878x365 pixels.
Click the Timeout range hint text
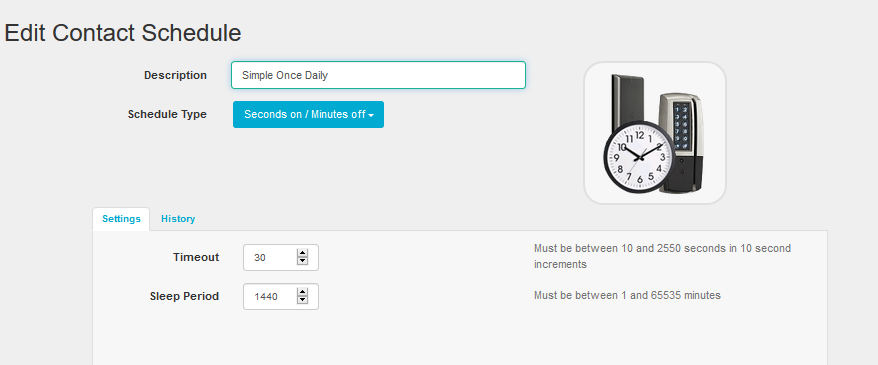[662, 256]
